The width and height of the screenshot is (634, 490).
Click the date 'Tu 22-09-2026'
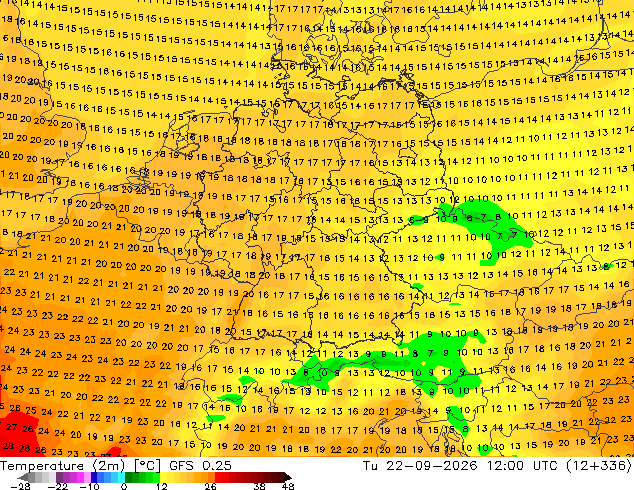tap(420, 466)
